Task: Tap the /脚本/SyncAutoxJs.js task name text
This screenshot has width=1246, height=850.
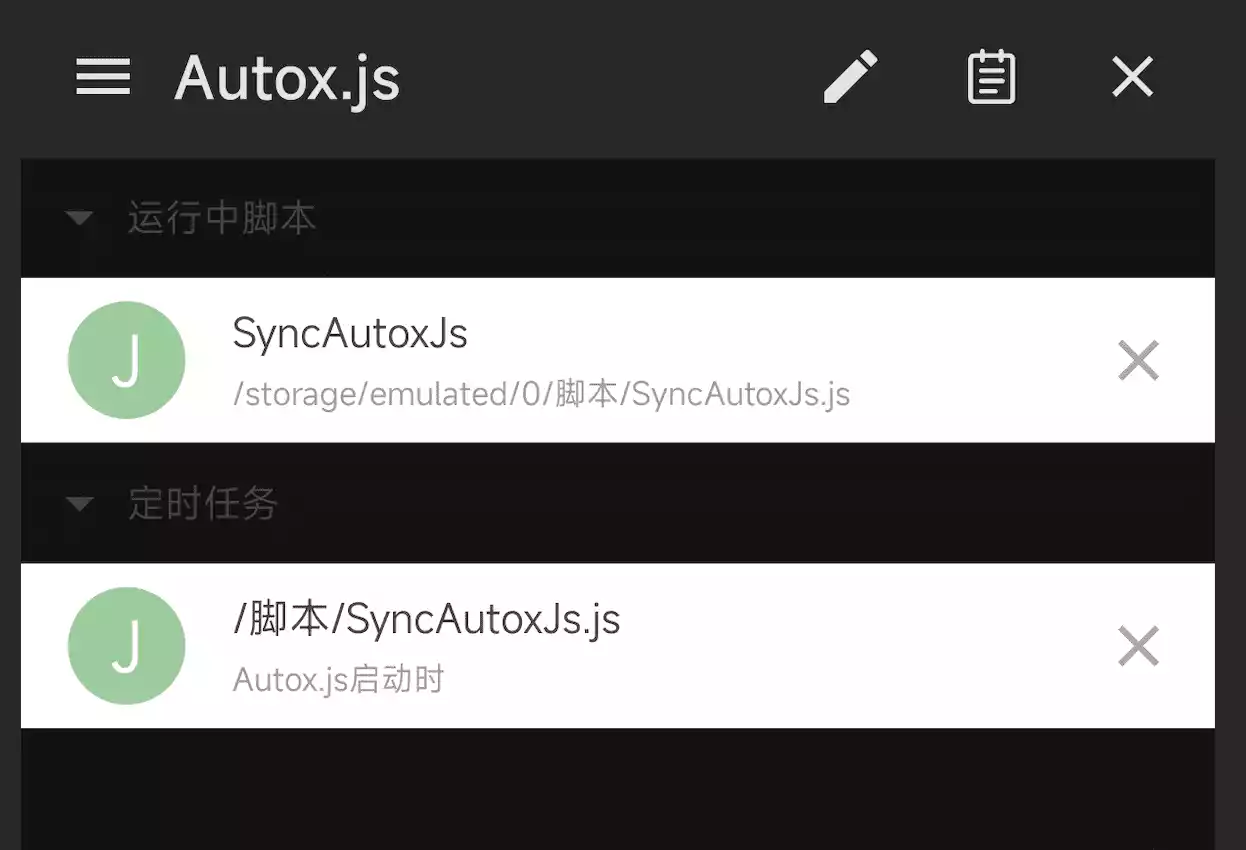Action: (x=427, y=619)
